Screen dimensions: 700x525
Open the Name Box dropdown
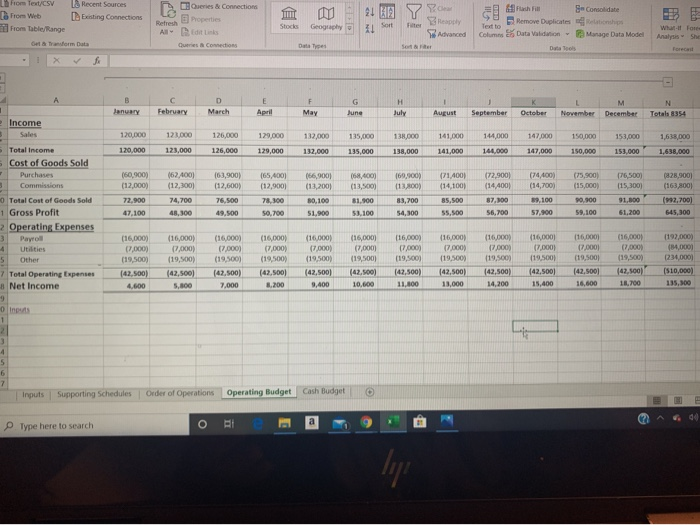click(x=24, y=60)
